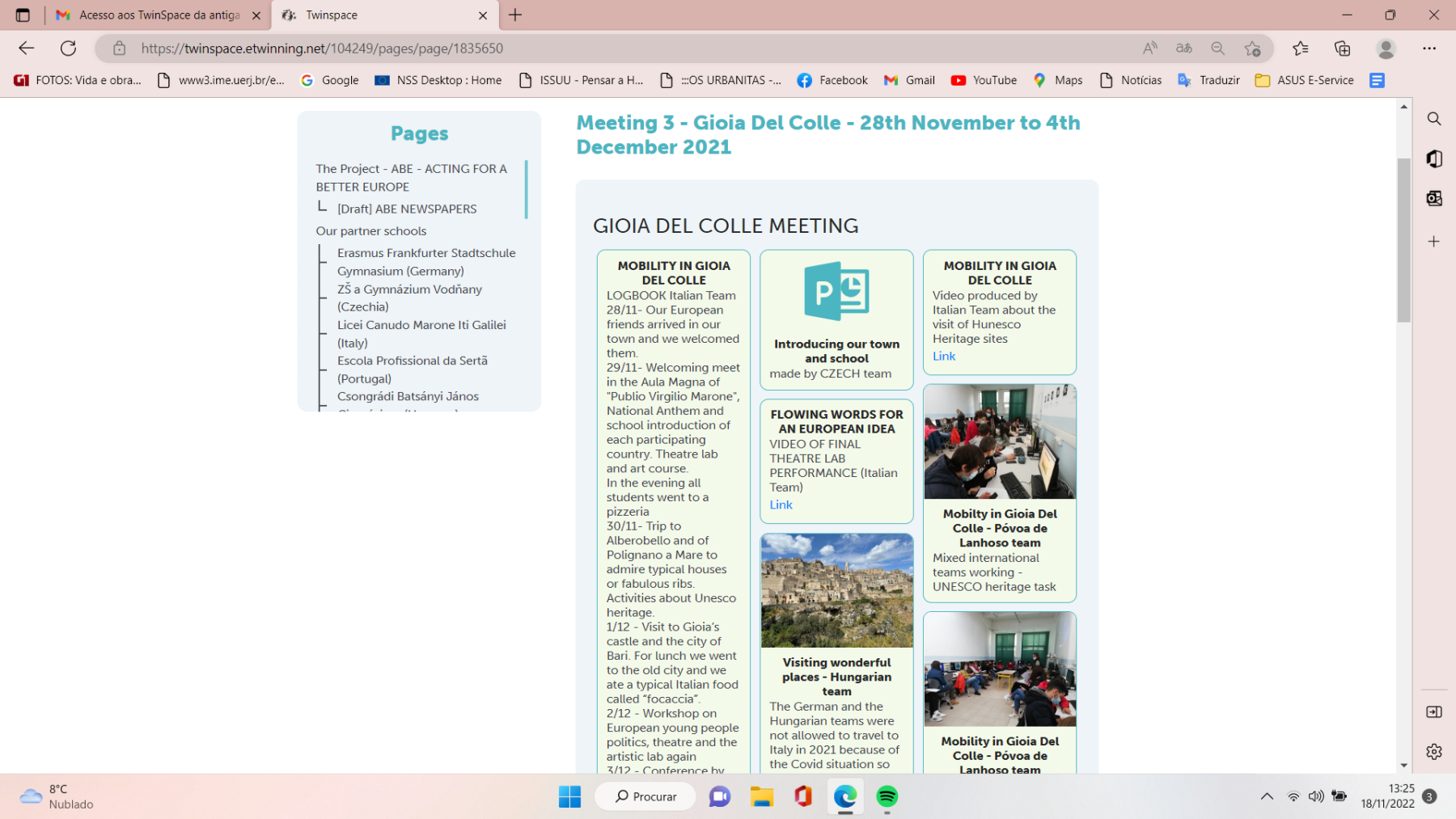Image resolution: width=1456 pixels, height=819 pixels.
Task: Close the Acesso aos TwinSpace tab
Action: (256, 15)
